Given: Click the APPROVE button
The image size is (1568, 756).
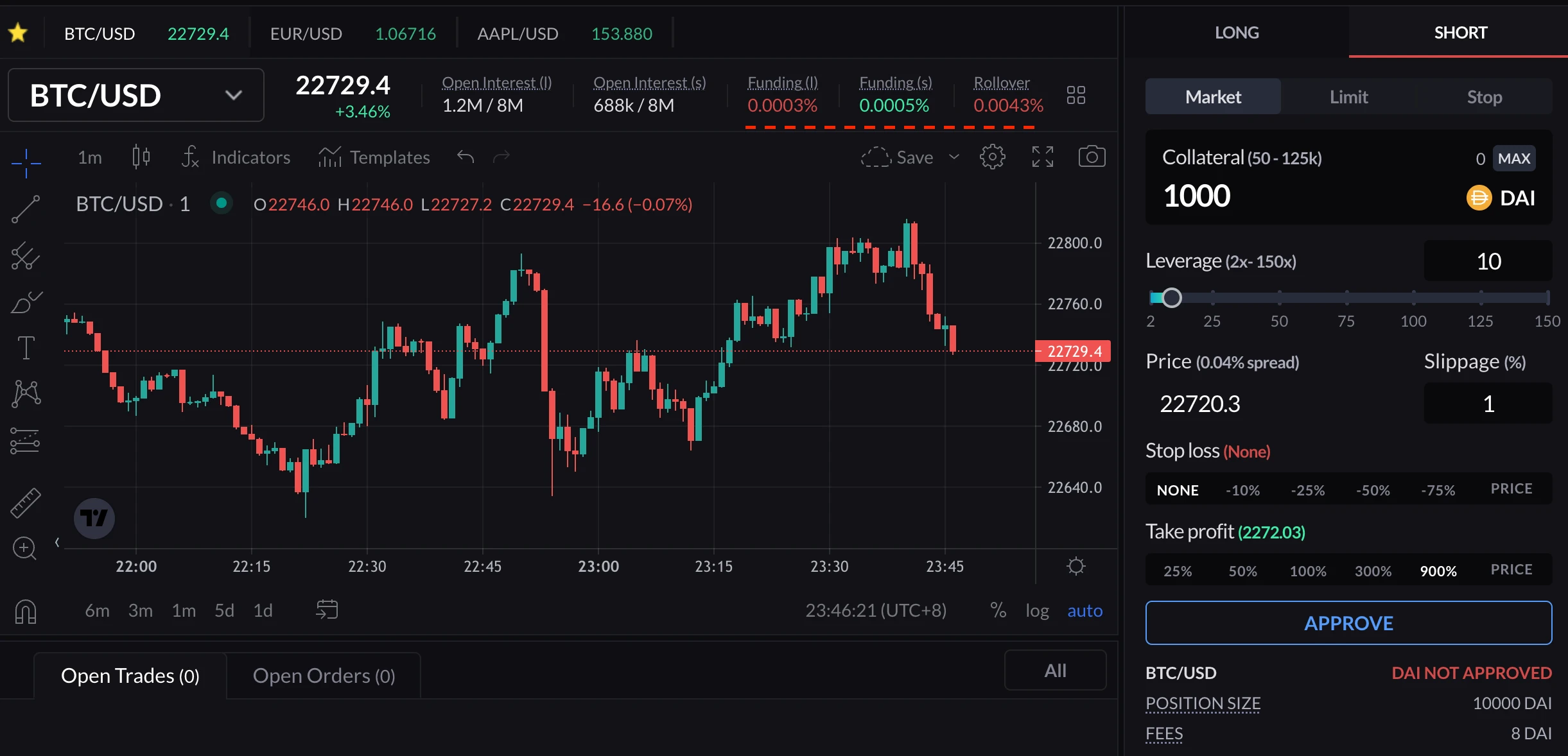Looking at the screenshot, I should (1348, 623).
